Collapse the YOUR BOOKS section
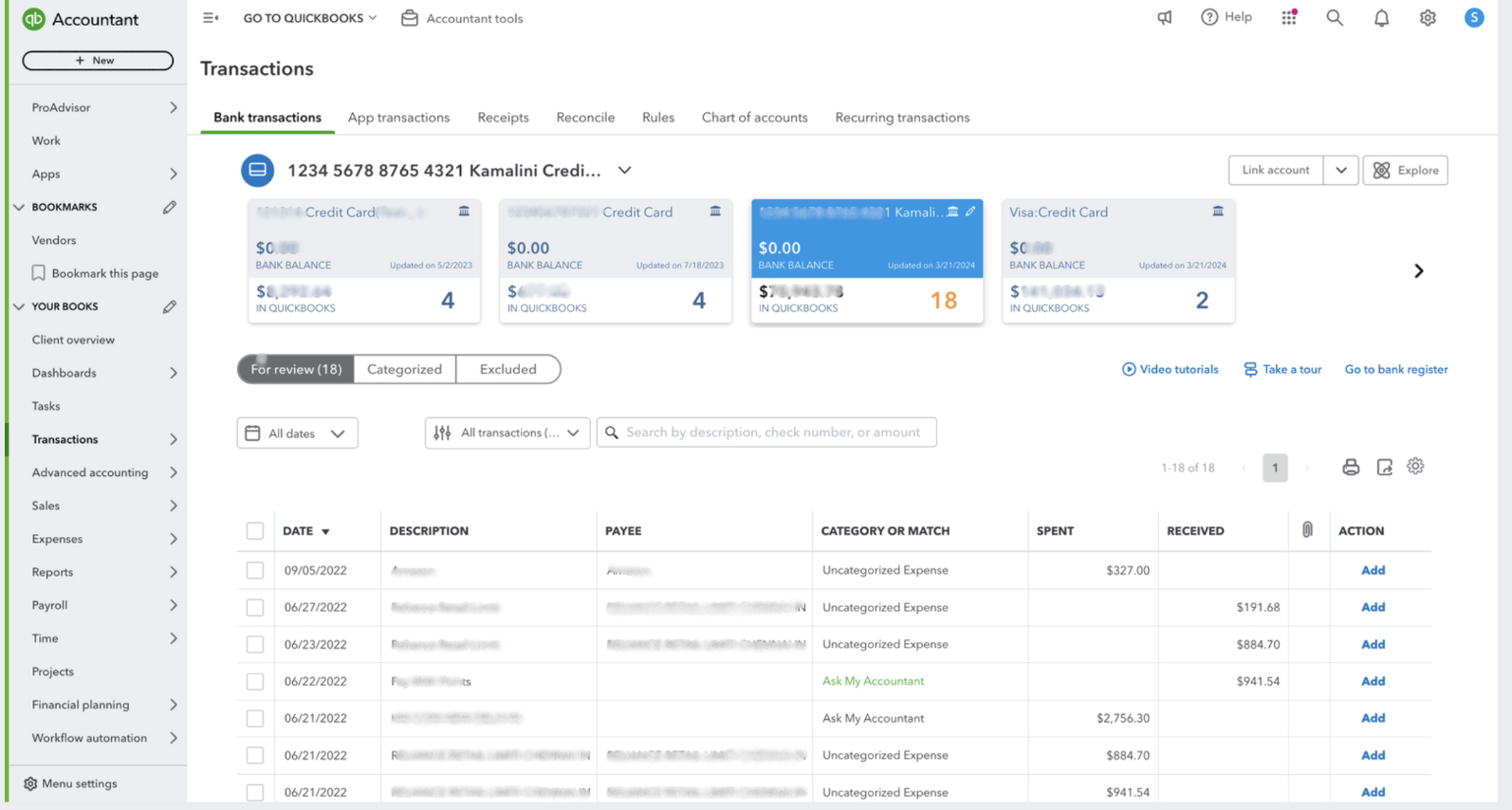This screenshot has height=810, width=1512. point(19,306)
